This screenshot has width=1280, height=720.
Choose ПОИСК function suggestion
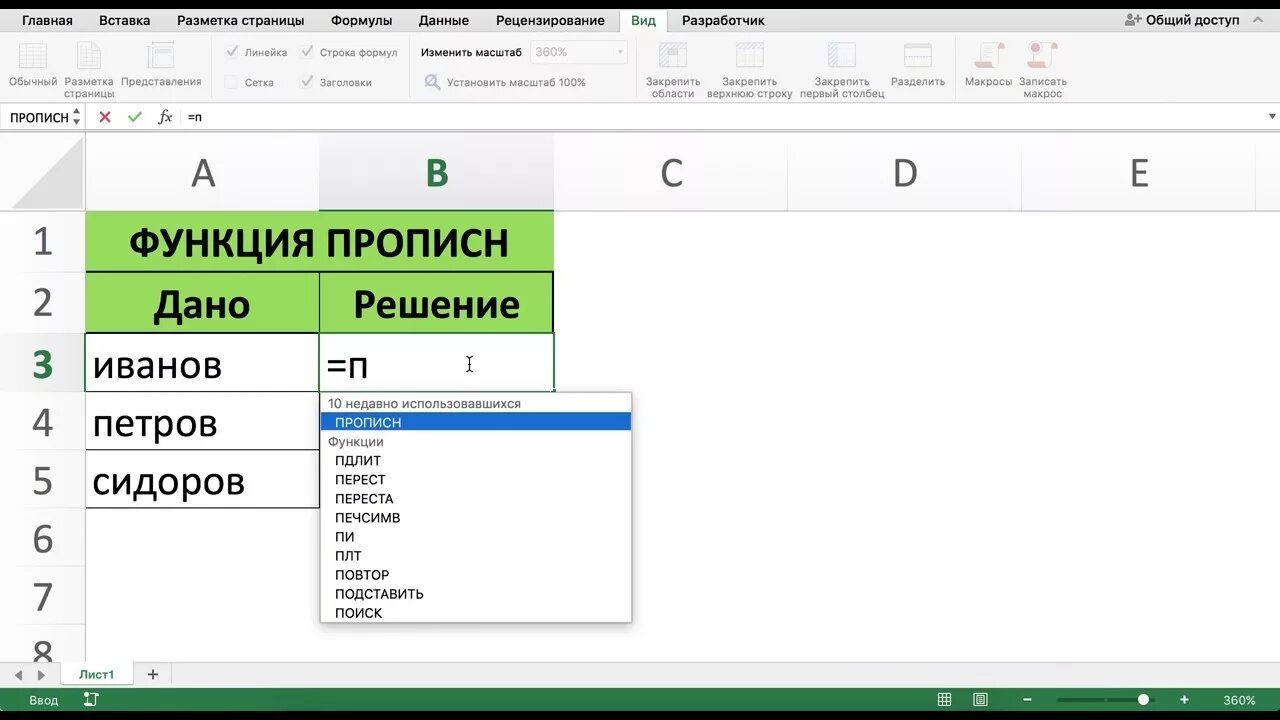tap(476, 613)
